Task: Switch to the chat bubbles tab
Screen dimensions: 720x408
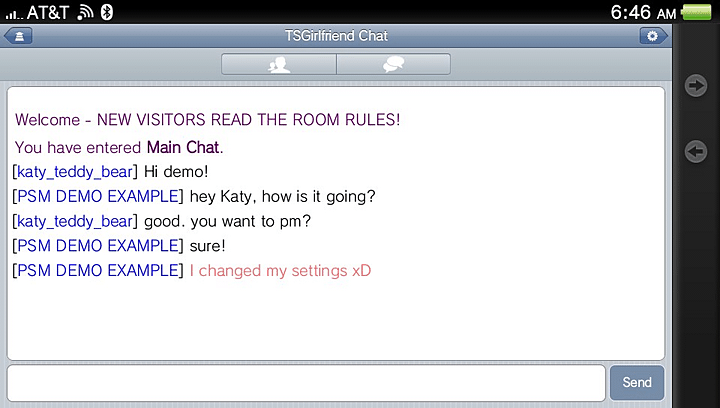Action: (394, 64)
